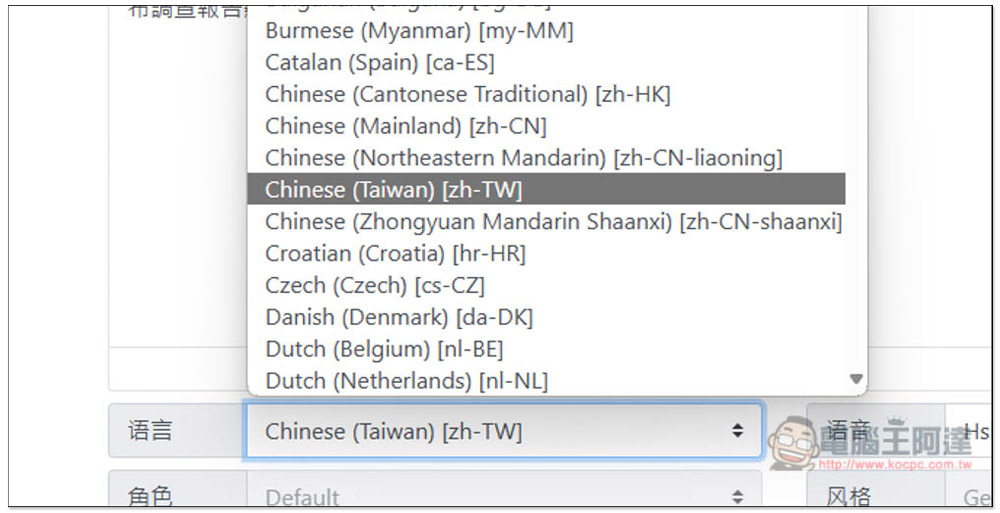The image size is (1000, 513).
Task: Pick Croatian (Croatia) [hr-HR] language
Action: pyautogui.click(x=546, y=253)
